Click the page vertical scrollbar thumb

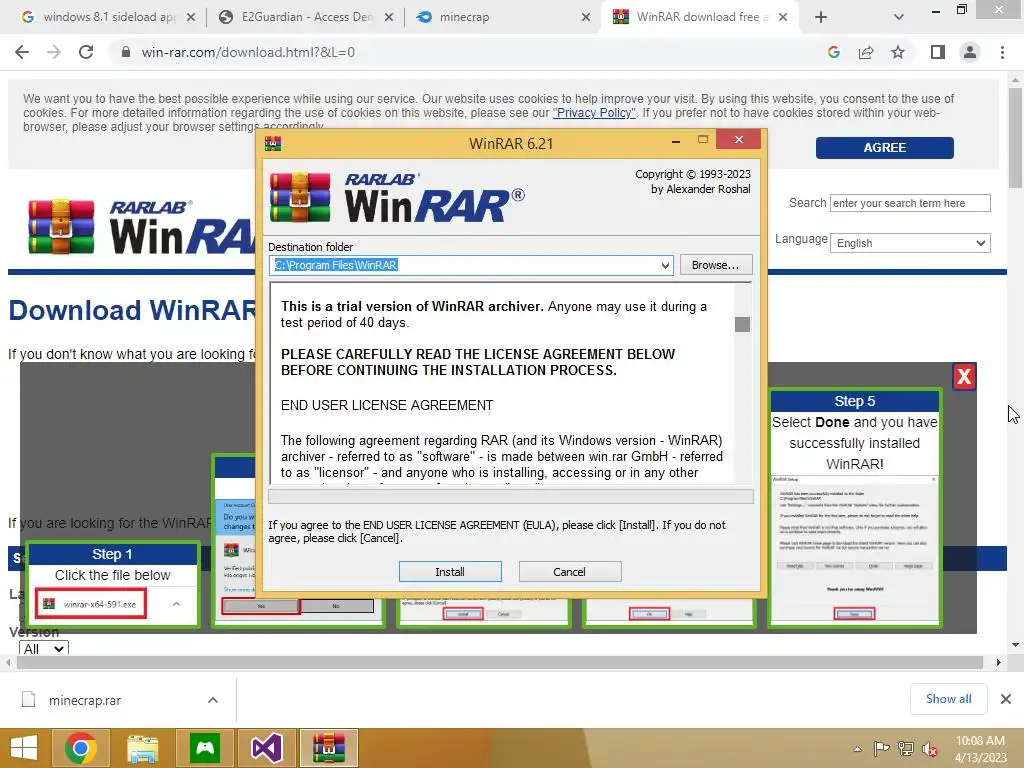tap(1015, 137)
